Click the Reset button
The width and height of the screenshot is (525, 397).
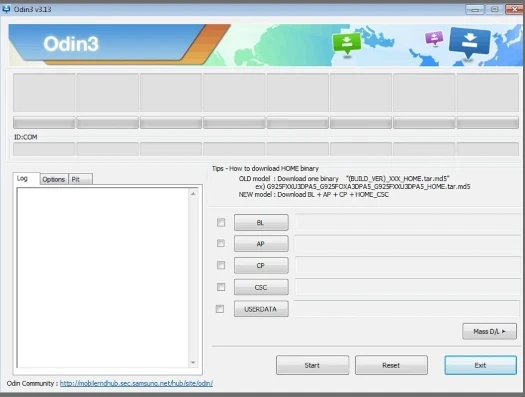click(x=391, y=365)
